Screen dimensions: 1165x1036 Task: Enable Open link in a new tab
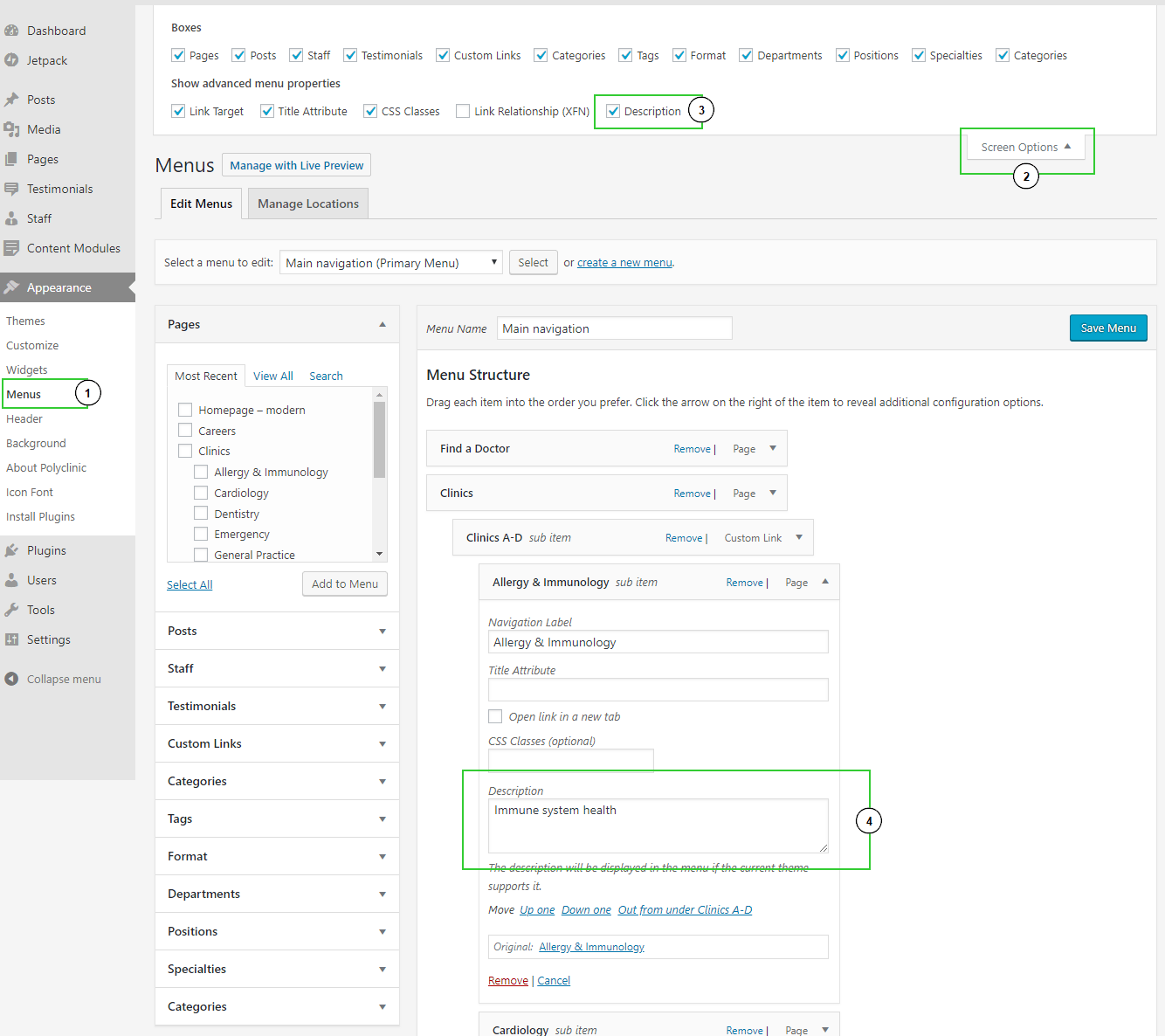click(495, 715)
